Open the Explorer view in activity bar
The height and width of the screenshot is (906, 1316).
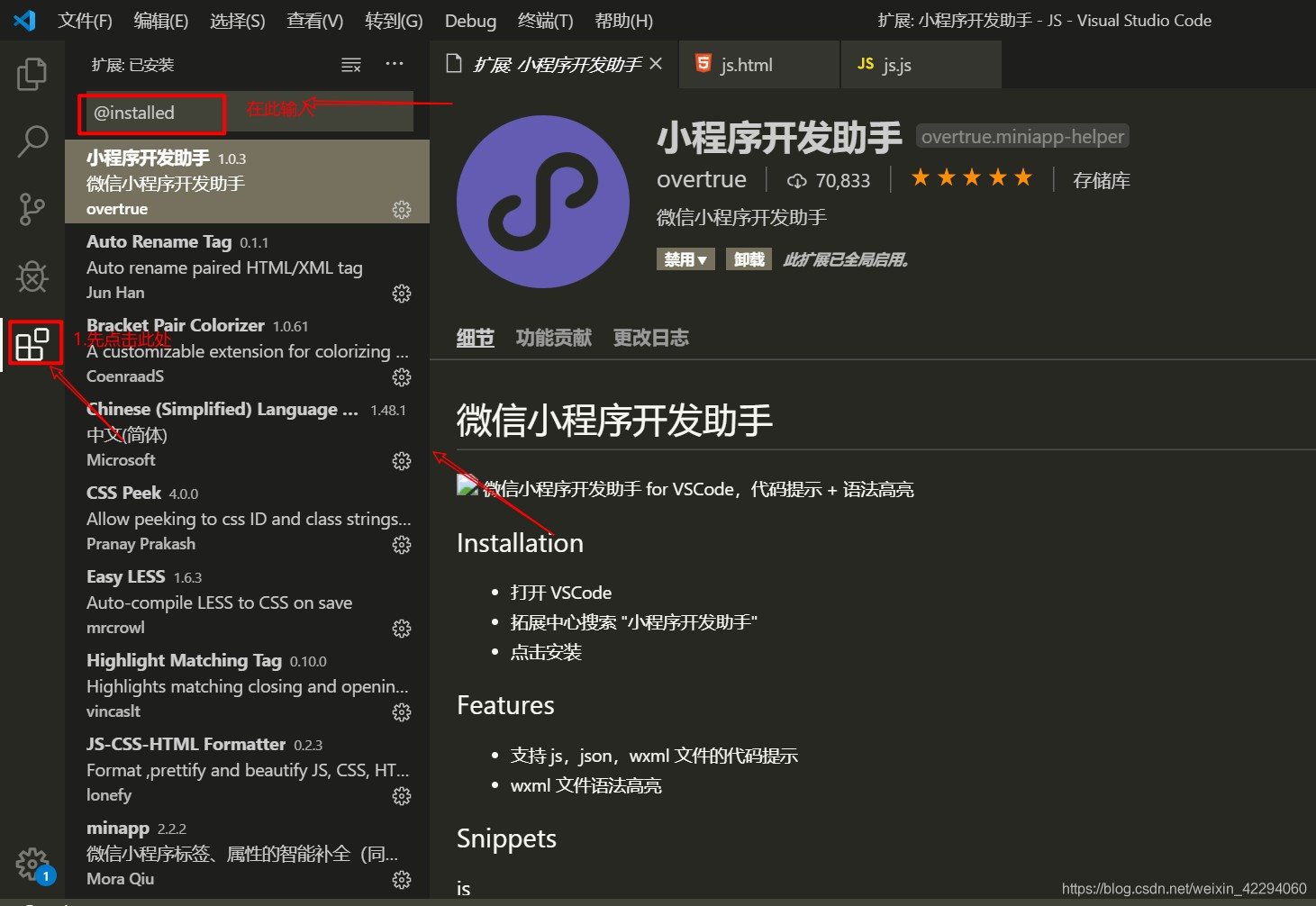click(x=32, y=74)
